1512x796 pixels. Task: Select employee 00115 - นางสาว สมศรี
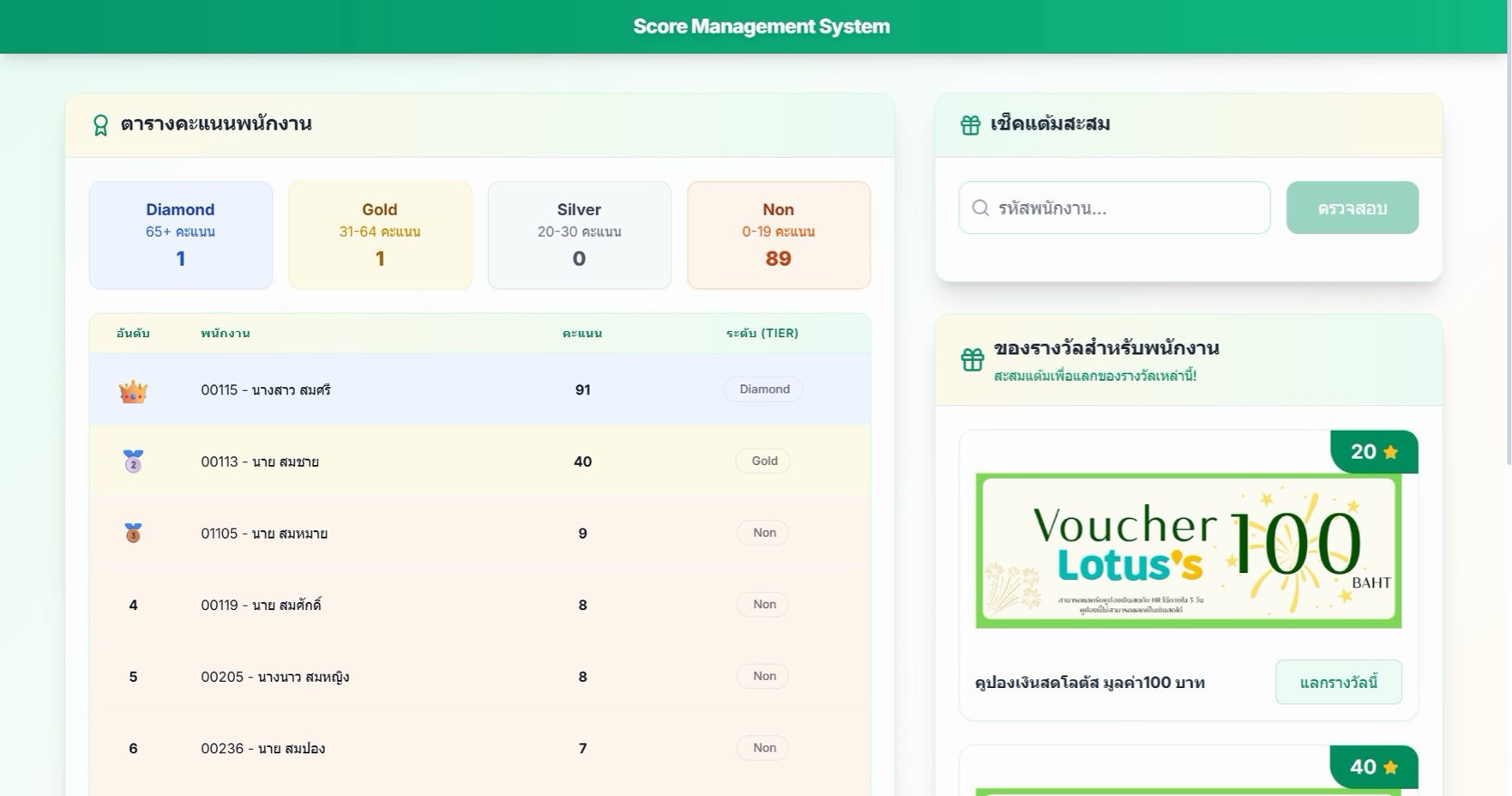pyautogui.click(x=266, y=390)
